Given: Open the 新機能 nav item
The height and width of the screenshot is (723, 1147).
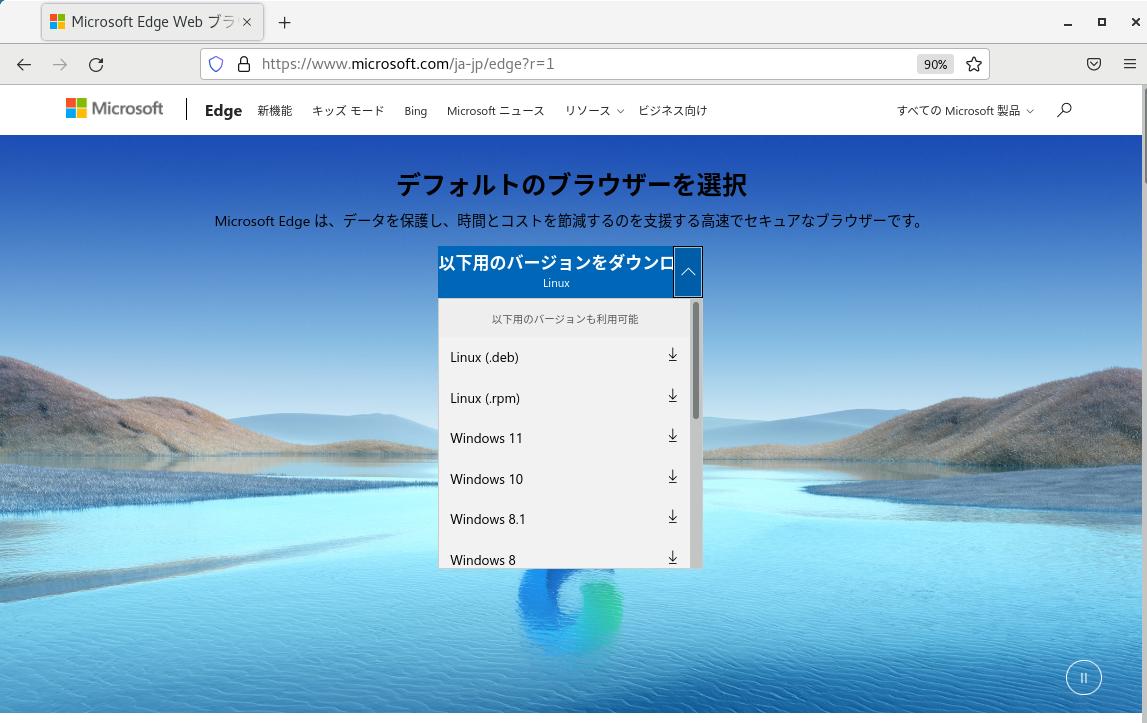Looking at the screenshot, I should pos(274,110).
